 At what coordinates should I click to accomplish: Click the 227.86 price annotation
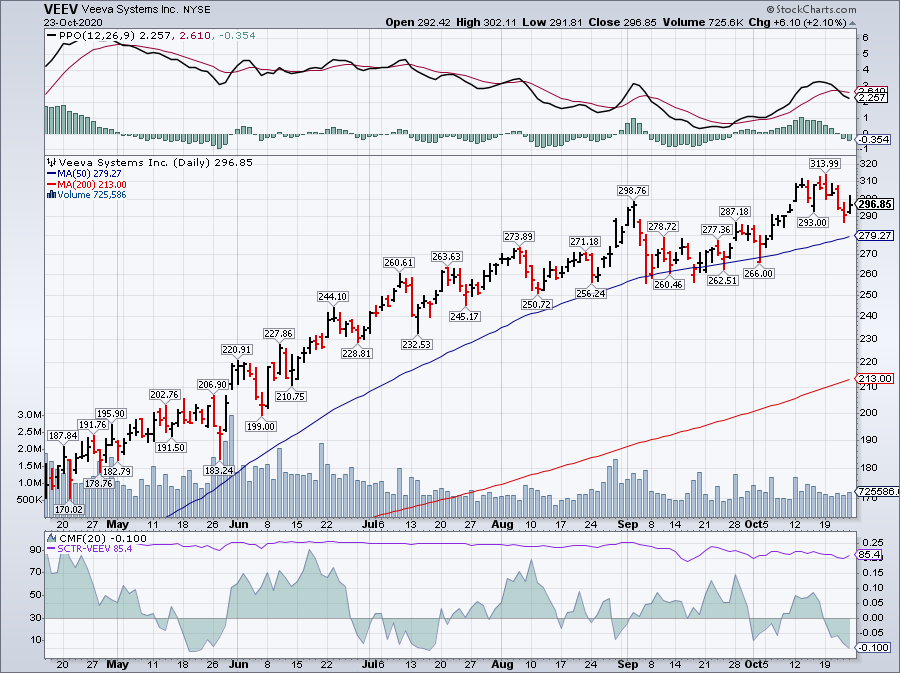278,333
